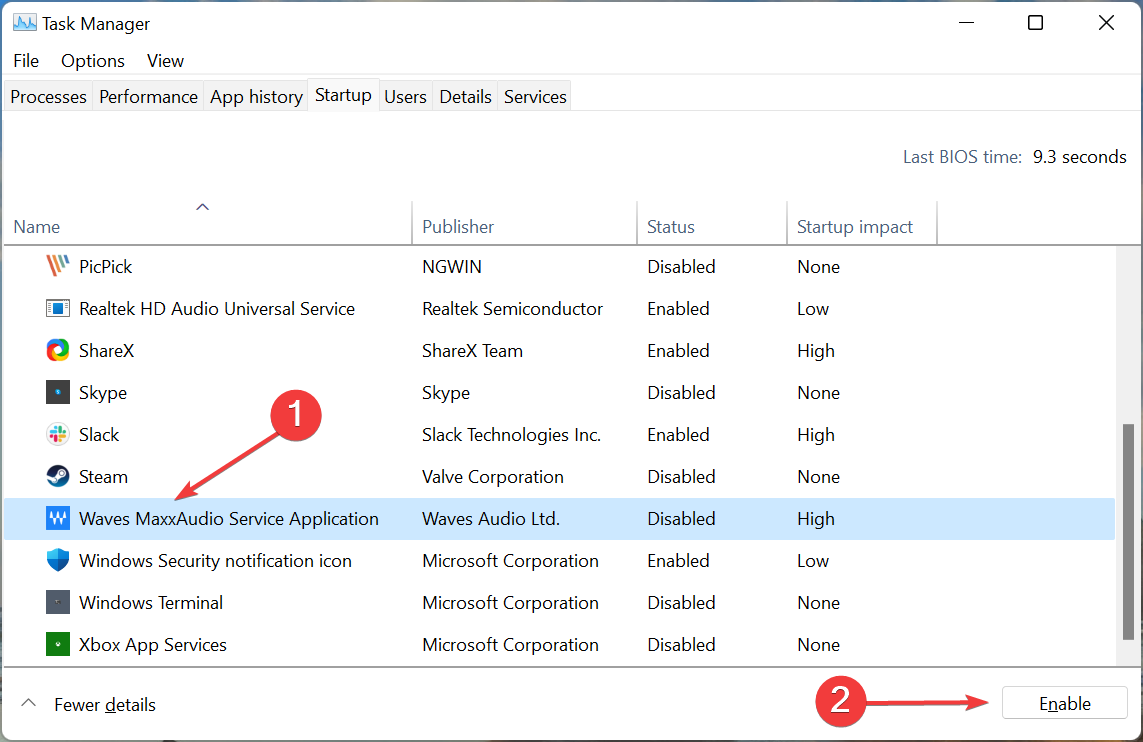This screenshot has width=1143, height=742.
Task: Click the Realtek Semiconductor publisher cell
Action: (512, 308)
